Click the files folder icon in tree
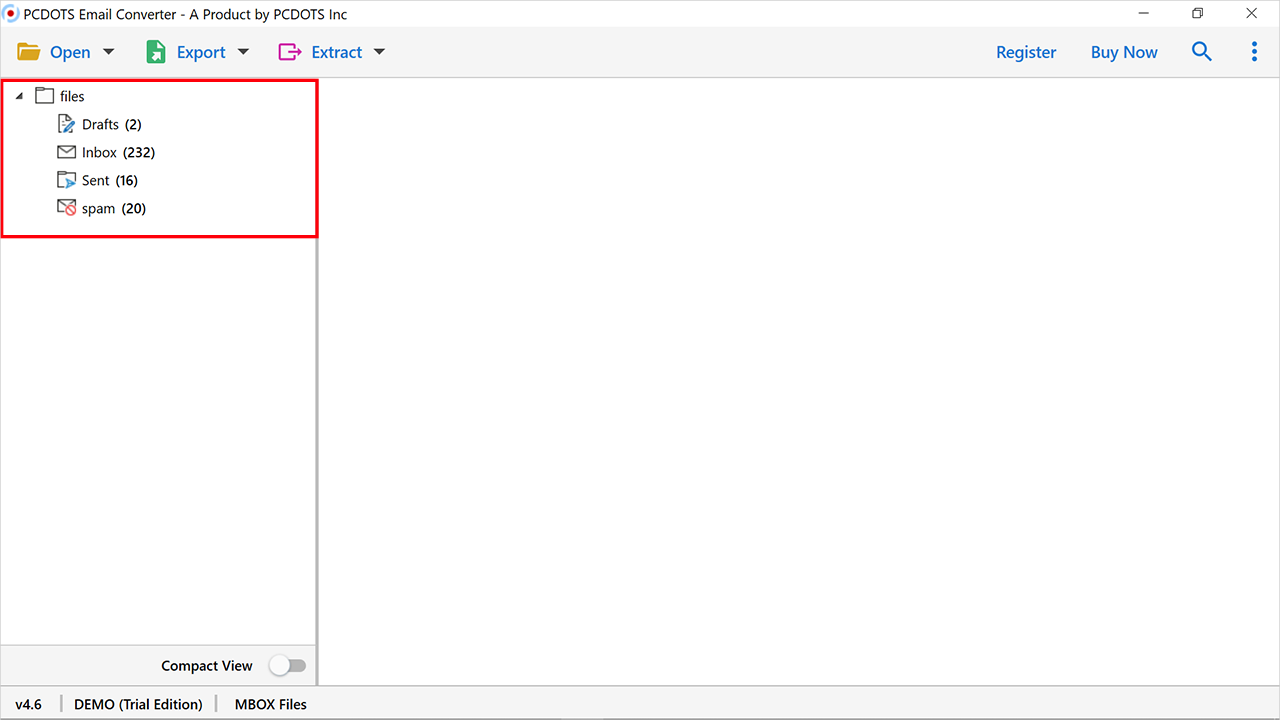The width and height of the screenshot is (1280, 720). click(44, 96)
